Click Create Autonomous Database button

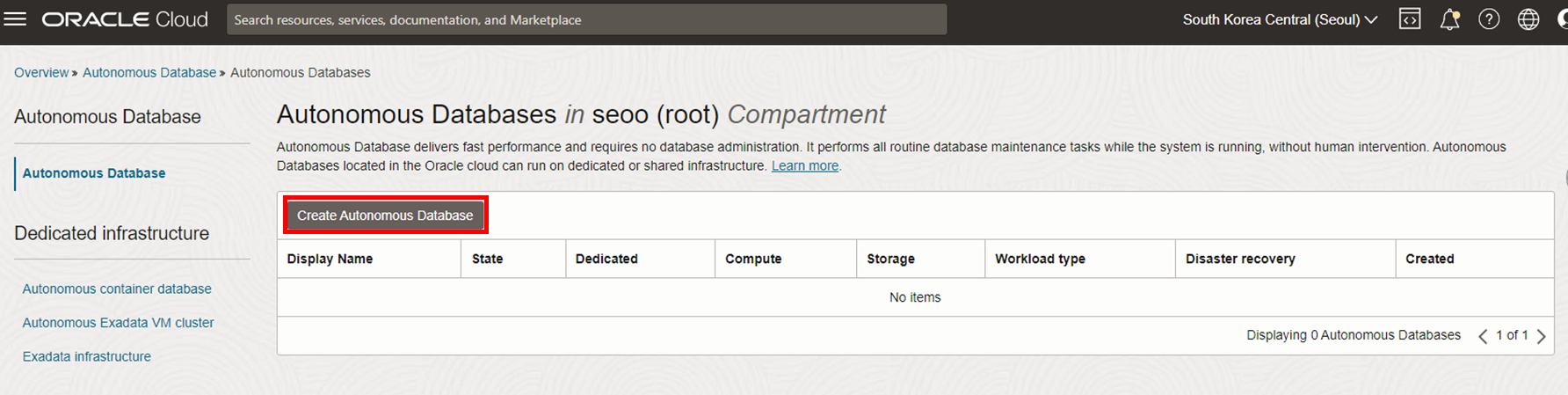385,216
